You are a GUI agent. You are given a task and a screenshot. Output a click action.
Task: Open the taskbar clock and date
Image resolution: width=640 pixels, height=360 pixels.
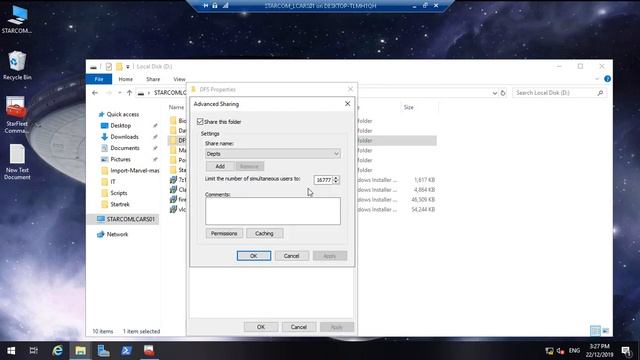pyautogui.click(x=599, y=351)
